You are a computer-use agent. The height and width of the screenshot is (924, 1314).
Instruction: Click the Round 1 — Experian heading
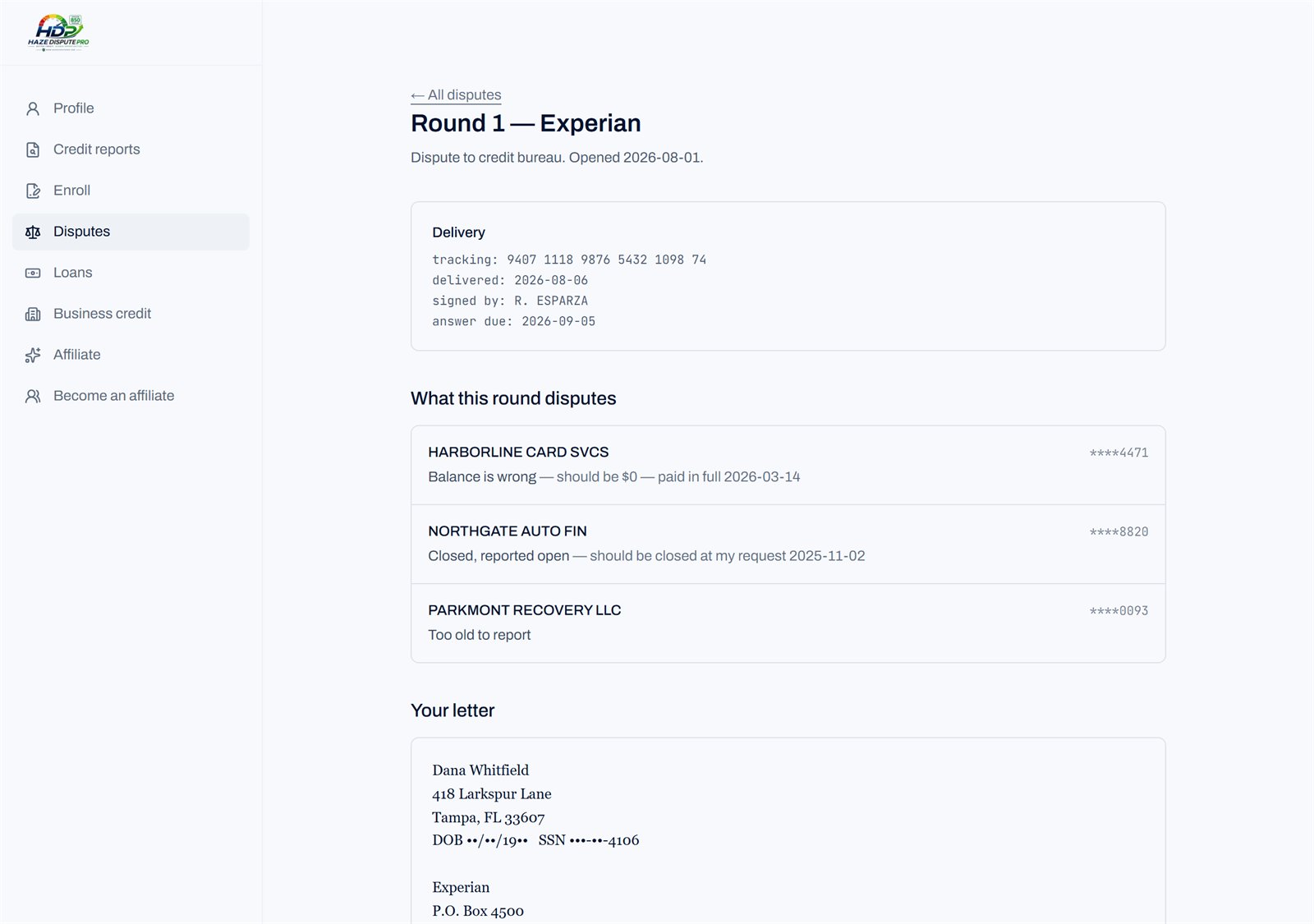[x=526, y=123]
